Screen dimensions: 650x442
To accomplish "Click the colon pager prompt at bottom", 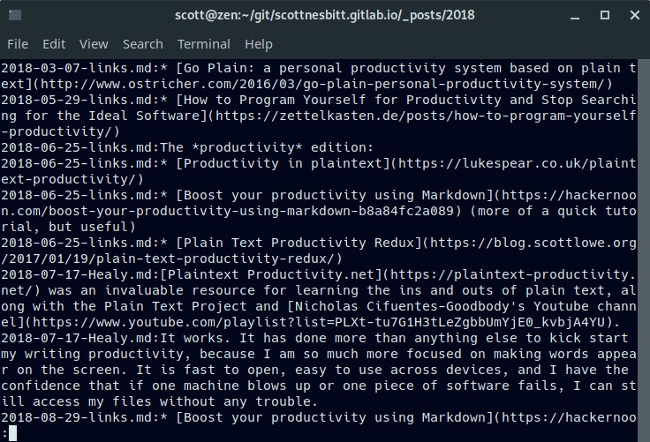I will pos(5,433).
